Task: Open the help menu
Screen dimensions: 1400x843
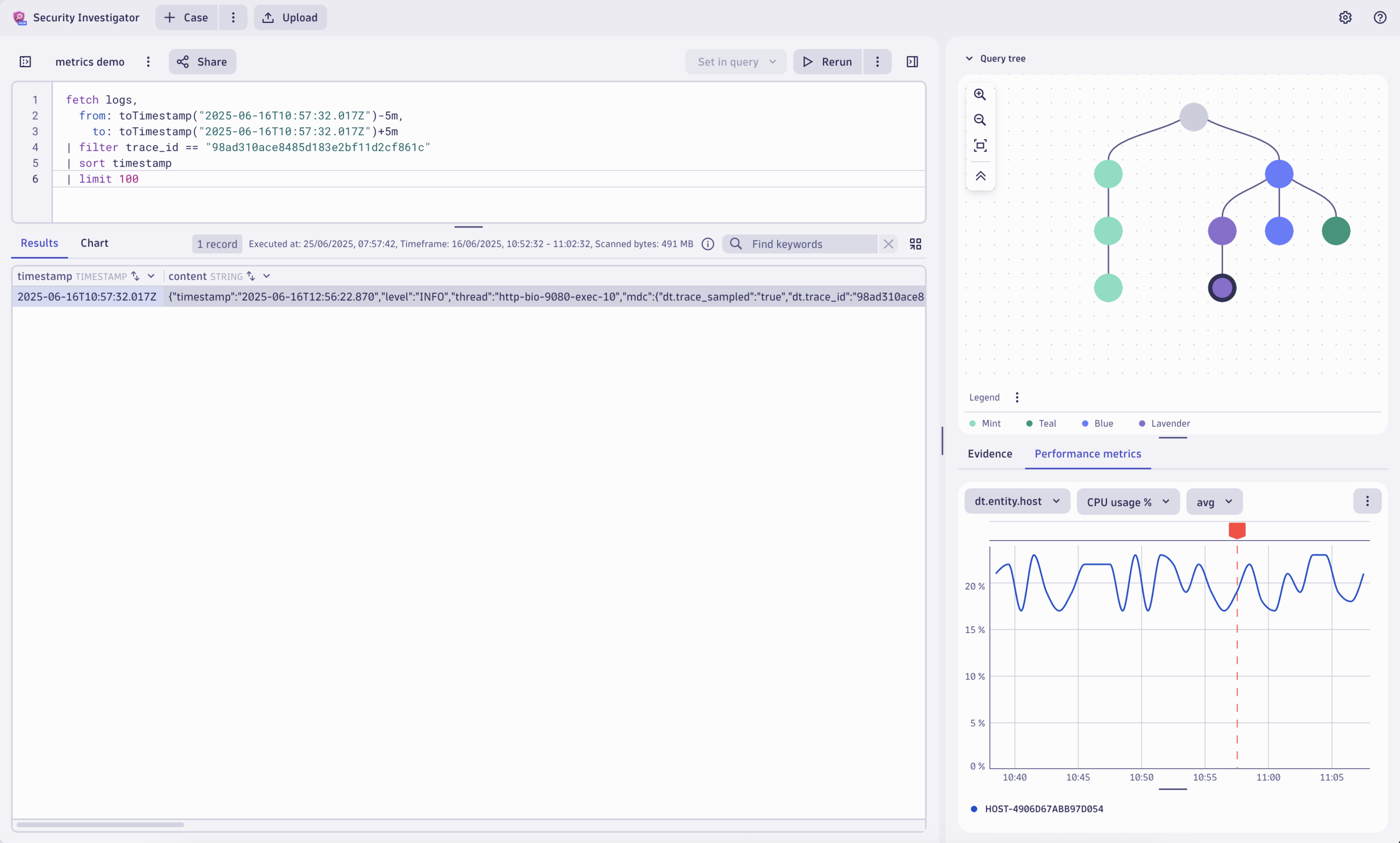Action: (1380, 17)
